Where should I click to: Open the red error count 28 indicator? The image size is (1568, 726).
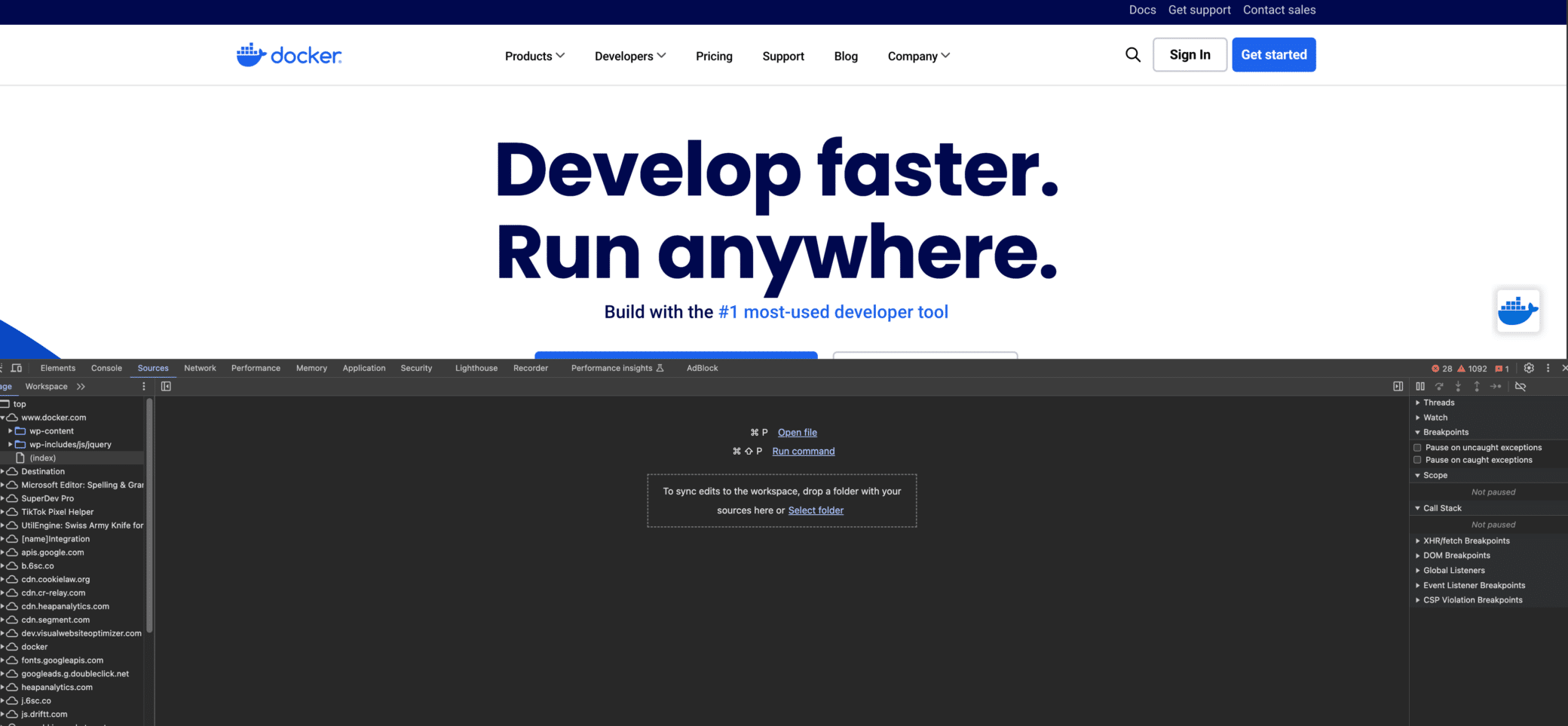(1441, 369)
